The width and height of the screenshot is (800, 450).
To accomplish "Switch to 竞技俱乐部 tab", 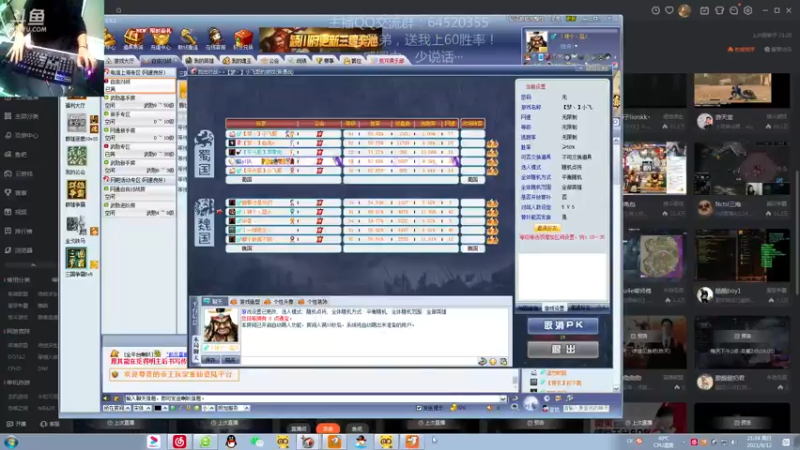I will click(x=388, y=61).
